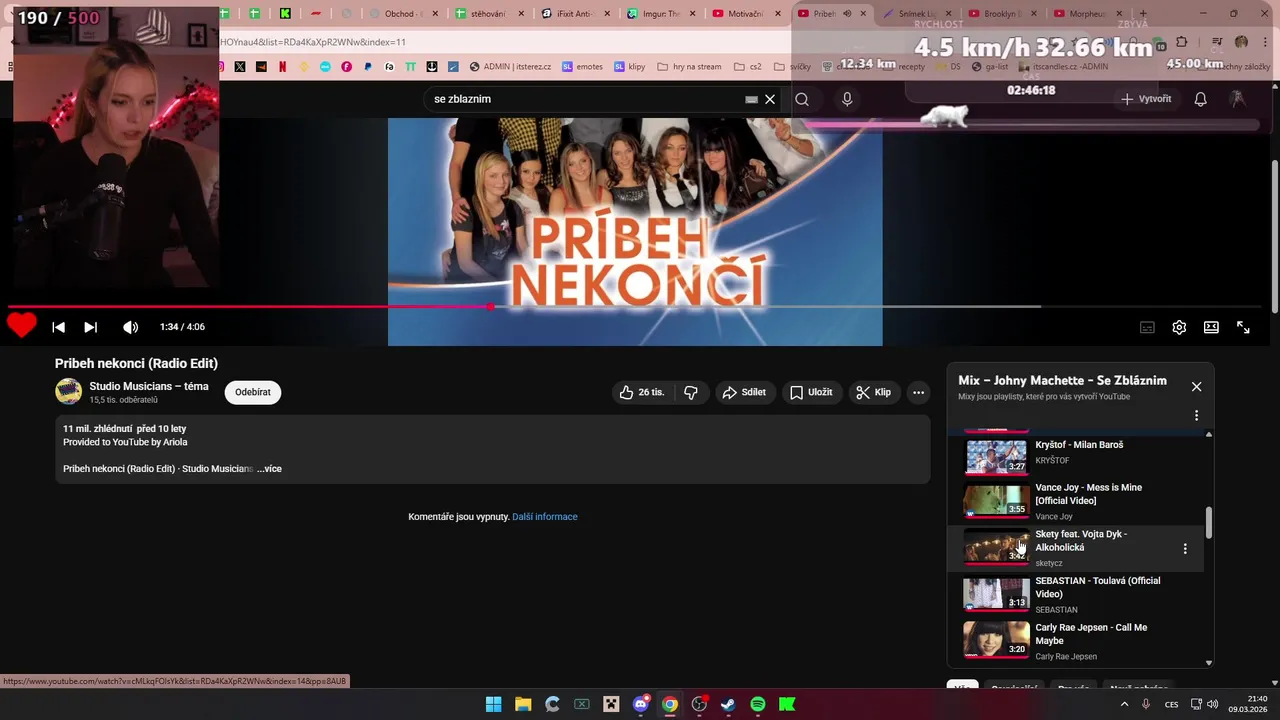Image resolution: width=1280 pixels, height=720 pixels.
Task: Open the emotes bookmark
Action: [x=582, y=67]
